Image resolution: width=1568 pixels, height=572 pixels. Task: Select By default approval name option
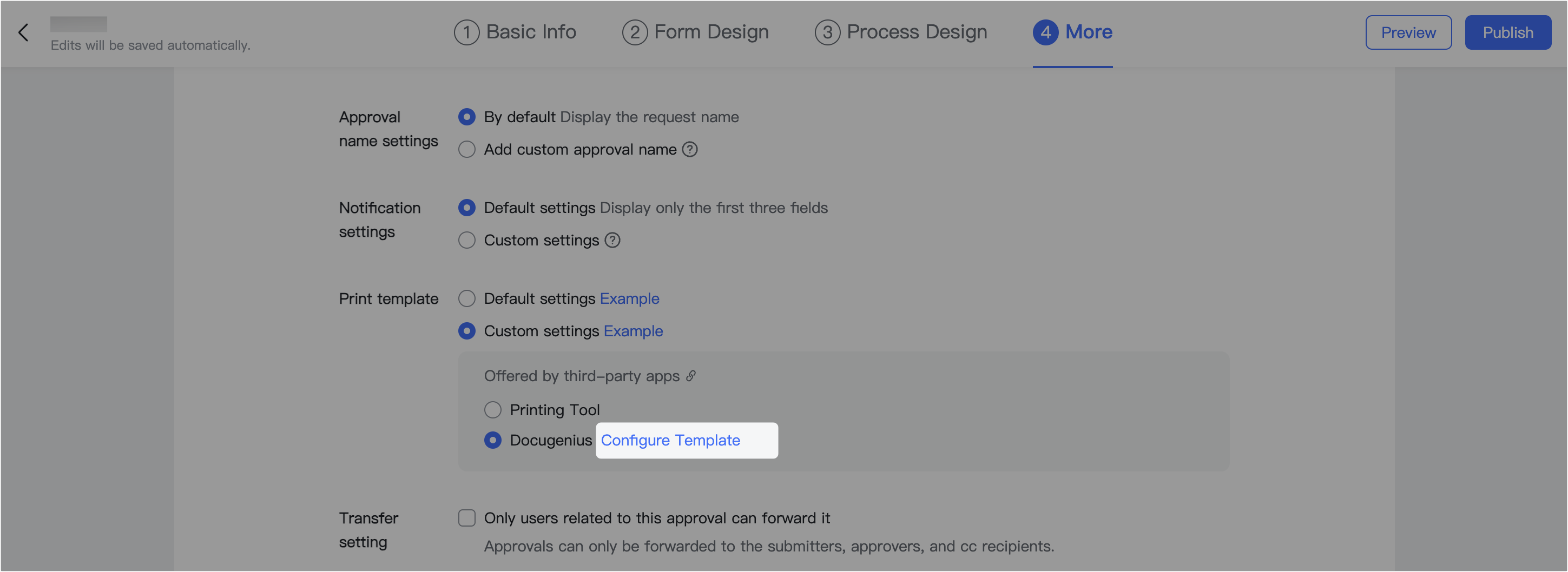point(467,117)
